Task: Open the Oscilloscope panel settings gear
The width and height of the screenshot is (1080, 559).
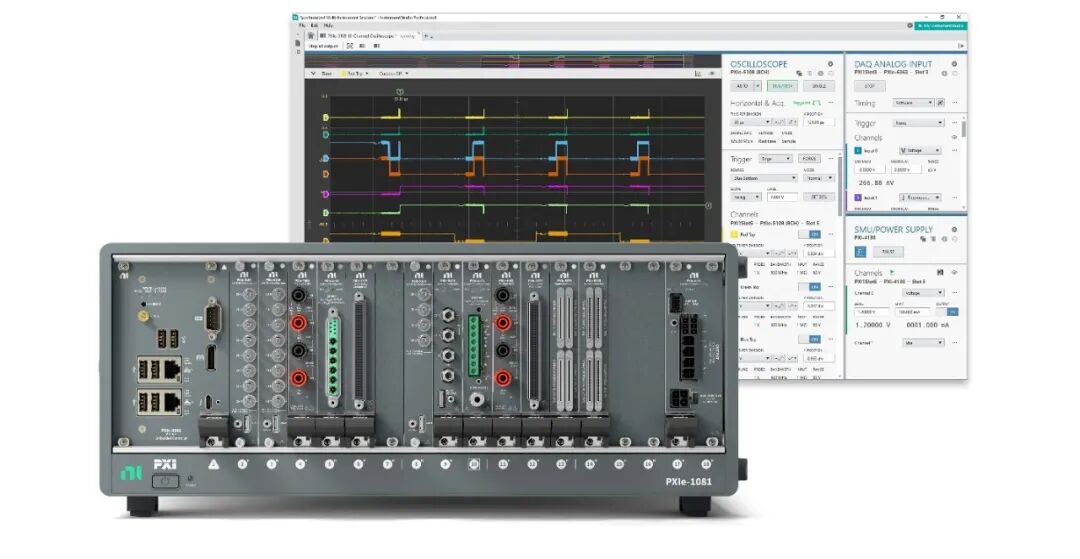Action: tap(830, 63)
